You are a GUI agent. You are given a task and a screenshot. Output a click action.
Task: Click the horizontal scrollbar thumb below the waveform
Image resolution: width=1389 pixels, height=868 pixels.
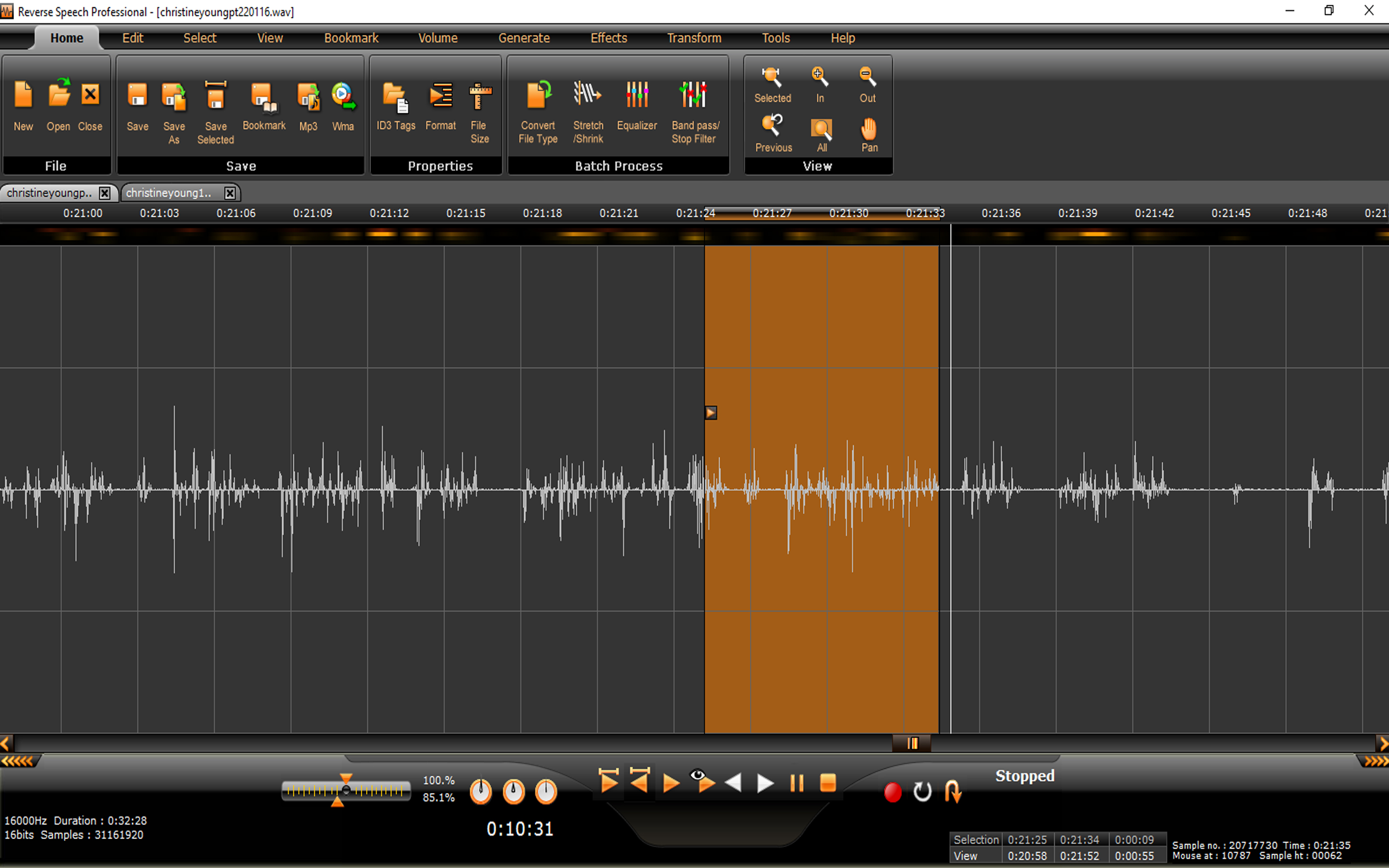[x=912, y=744]
